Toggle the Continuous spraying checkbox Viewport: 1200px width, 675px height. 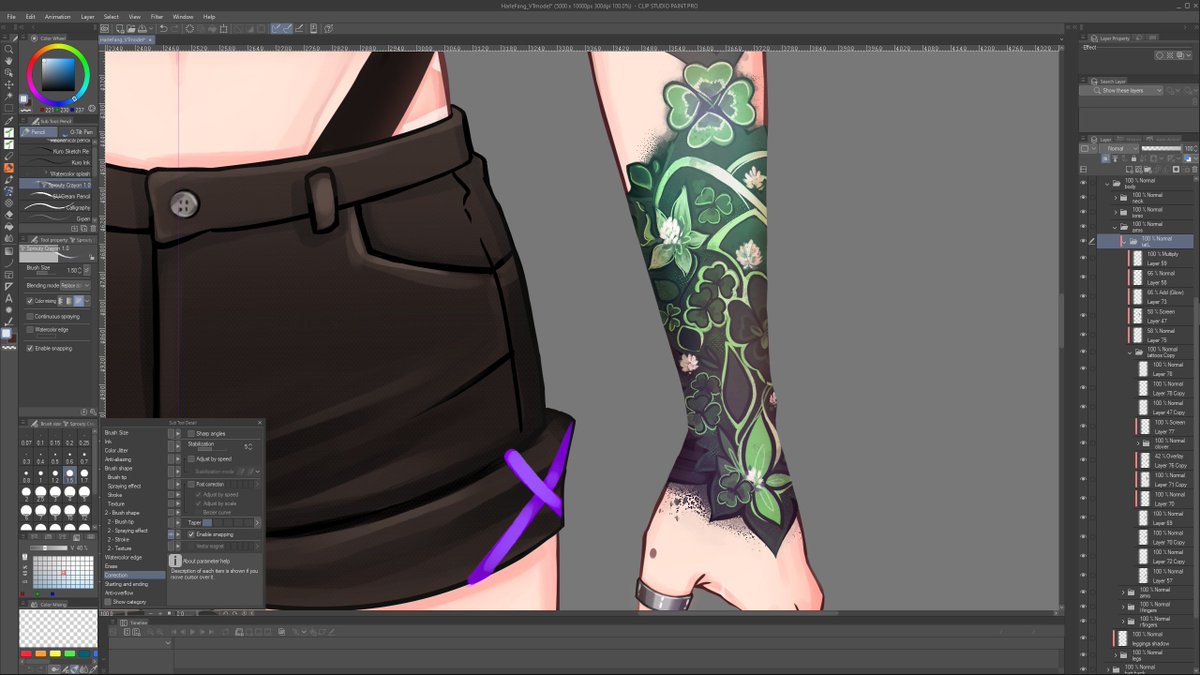pyautogui.click(x=31, y=316)
